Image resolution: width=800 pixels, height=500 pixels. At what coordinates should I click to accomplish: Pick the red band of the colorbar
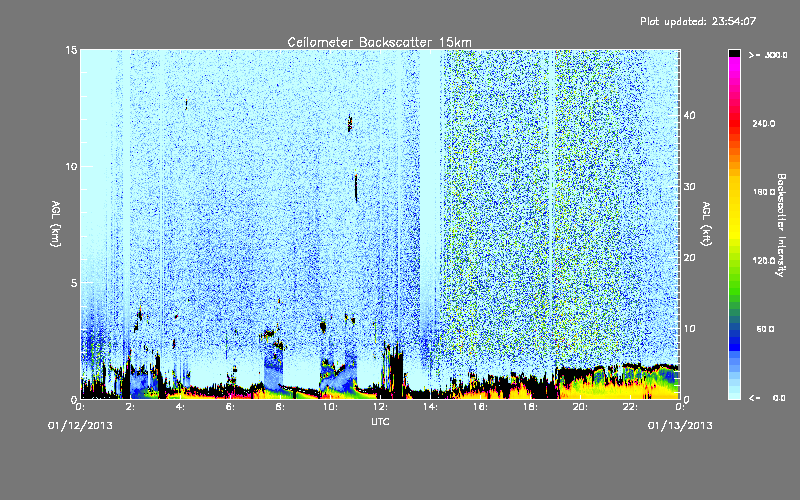tap(734, 124)
